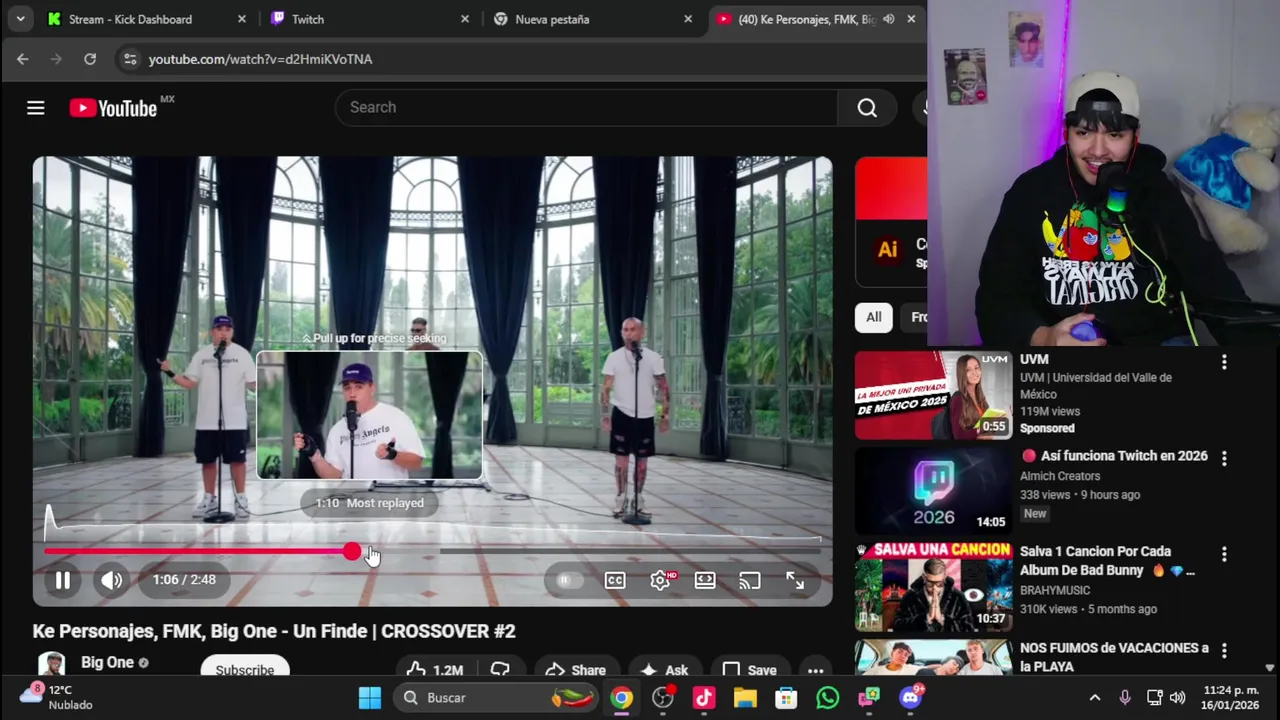This screenshot has height=720, width=1280.
Task: Open the Twitch 2026 video thumbnail
Action: [x=933, y=491]
